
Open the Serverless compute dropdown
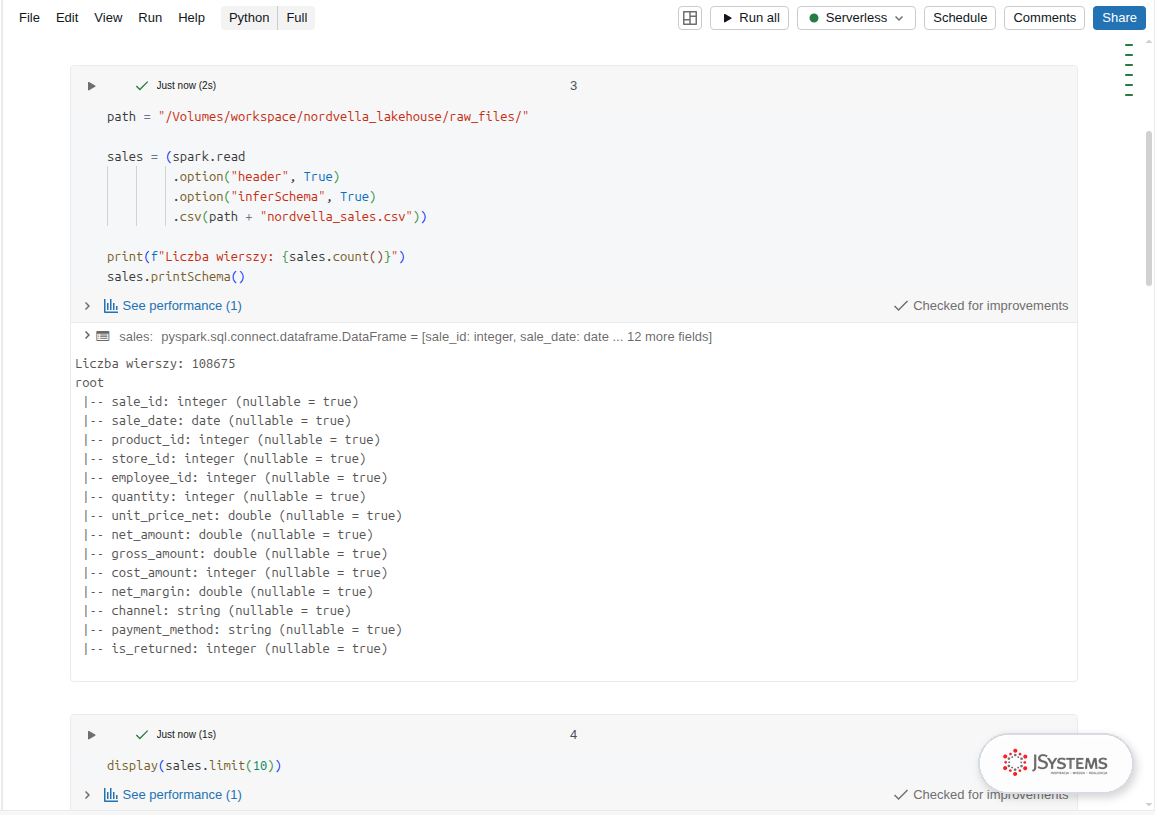click(857, 18)
